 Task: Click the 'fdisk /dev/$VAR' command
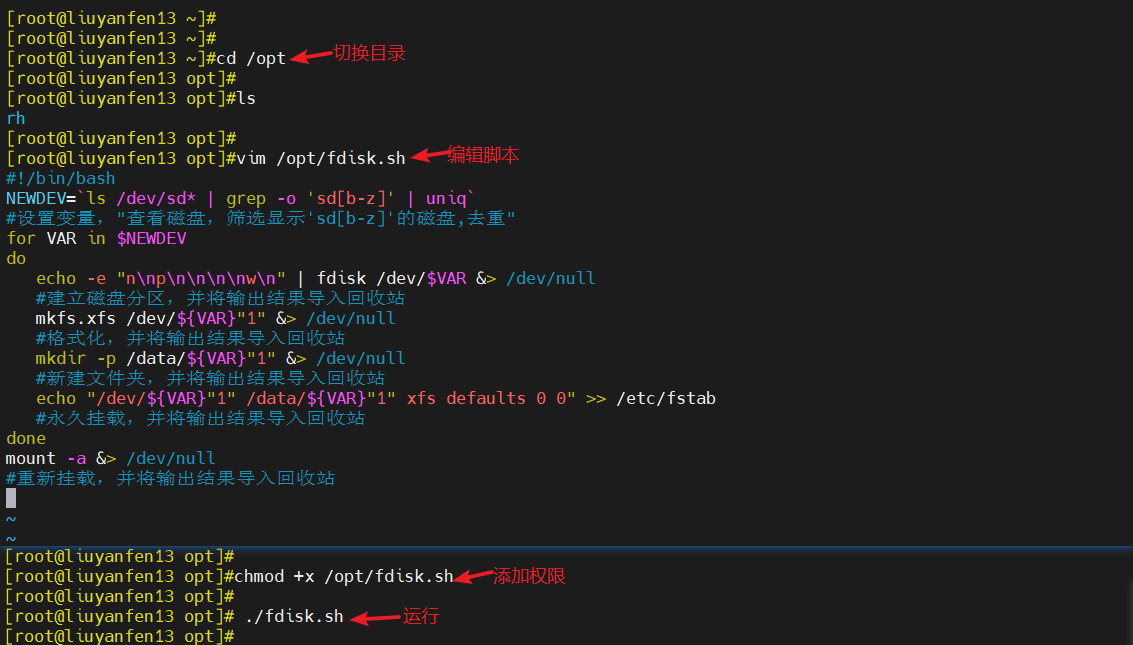coord(392,278)
